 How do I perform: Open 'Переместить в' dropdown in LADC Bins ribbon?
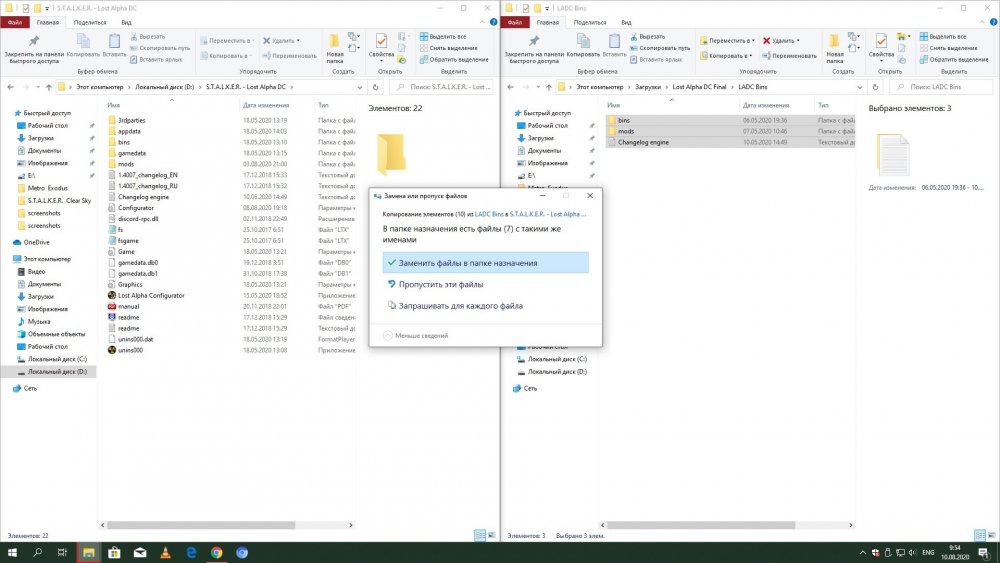click(729, 41)
